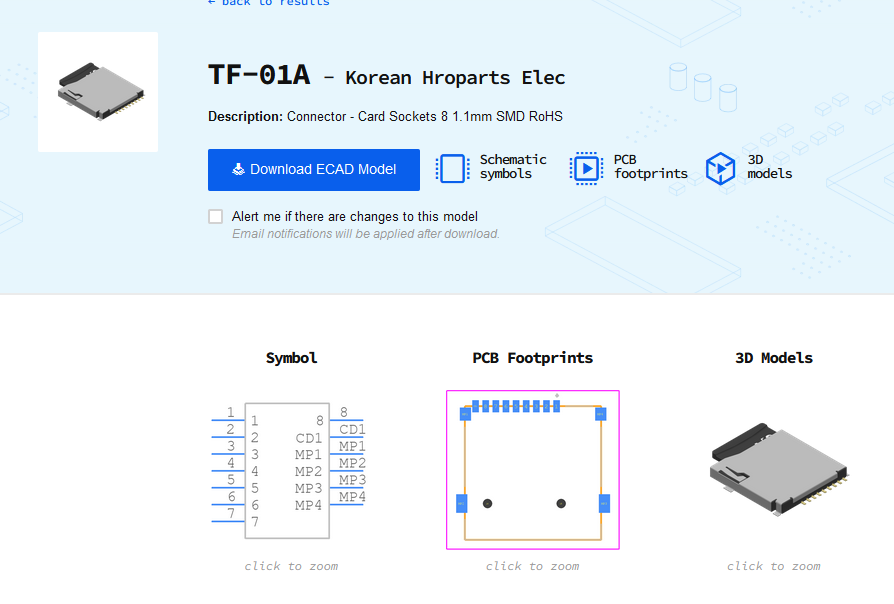Click the 3D models cube icon
This screenshot has height=604, width=894.
(x=720, y=169)
